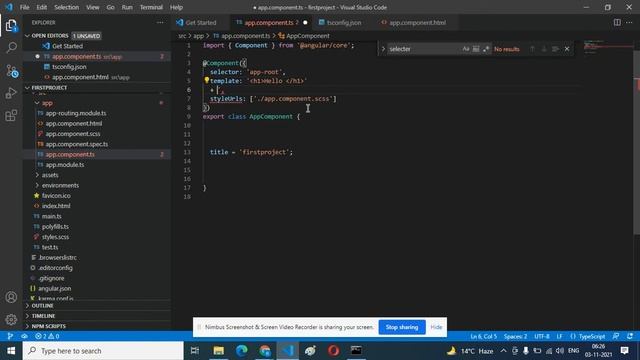Click the taskbar search box
Viewport: 640px width, 360px height.
pyautogui.click(x=103, y=351)
